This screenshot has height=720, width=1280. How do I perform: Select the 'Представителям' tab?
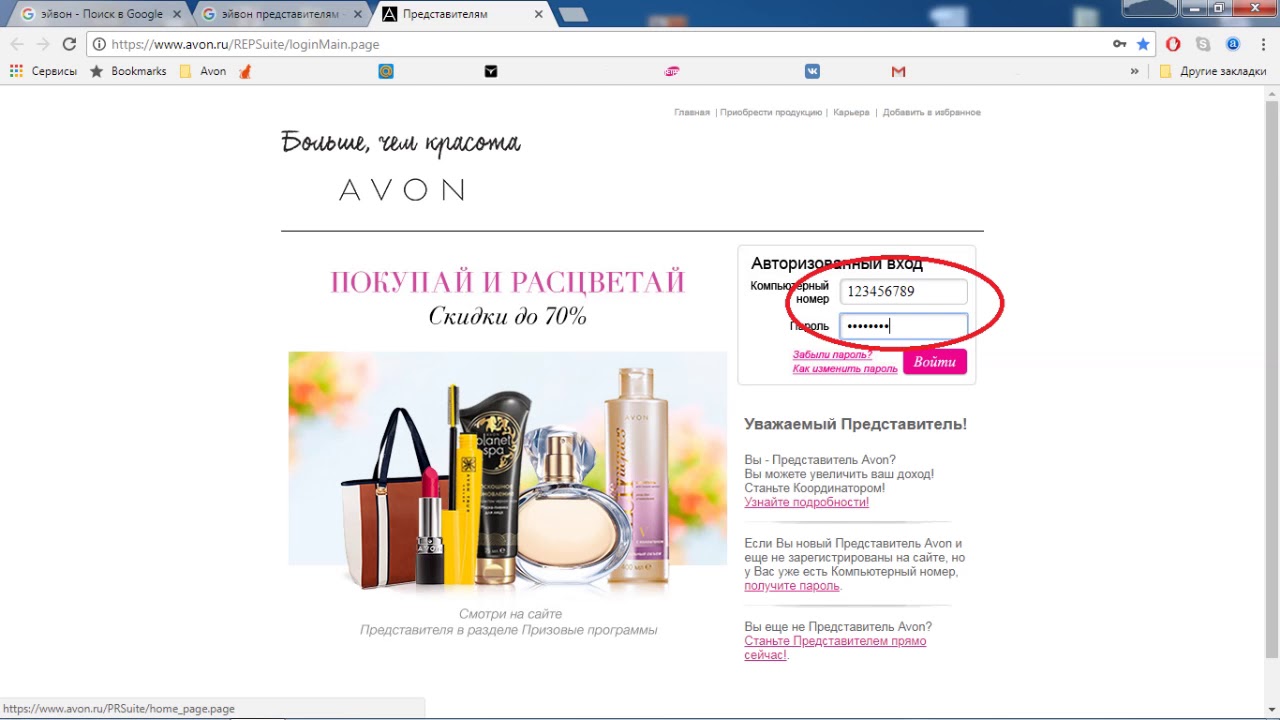pyautogui.click(x=461, y=15)
